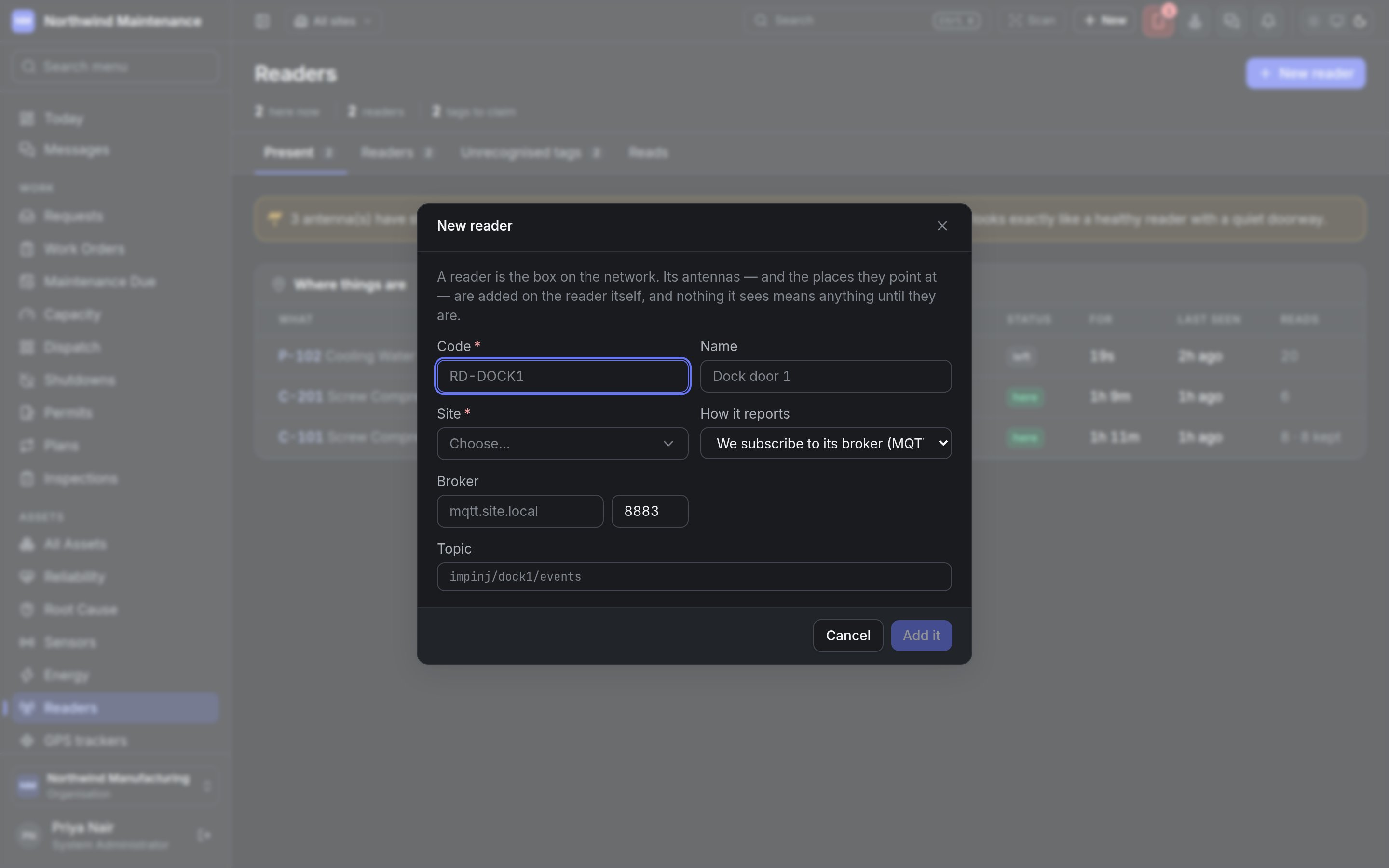1389x868 pixels.
Task: Click the Code input field
Action: (x=562, y=376)
